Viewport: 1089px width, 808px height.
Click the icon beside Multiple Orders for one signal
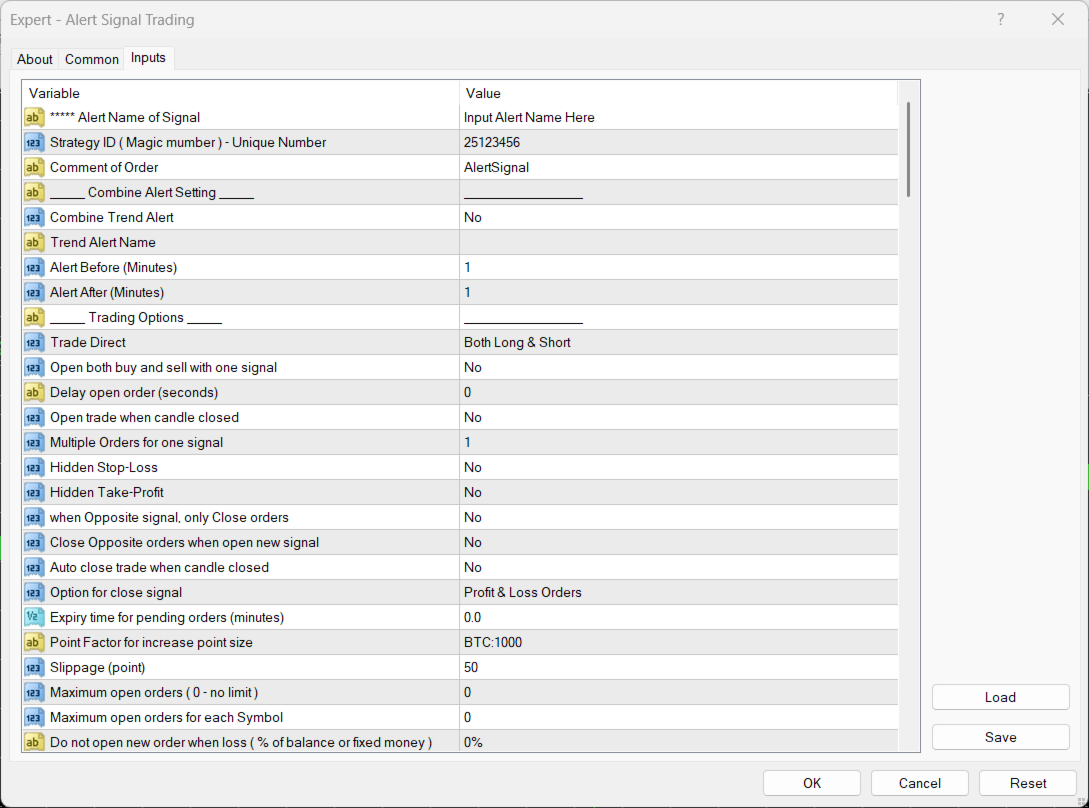(x=33, y=443)
